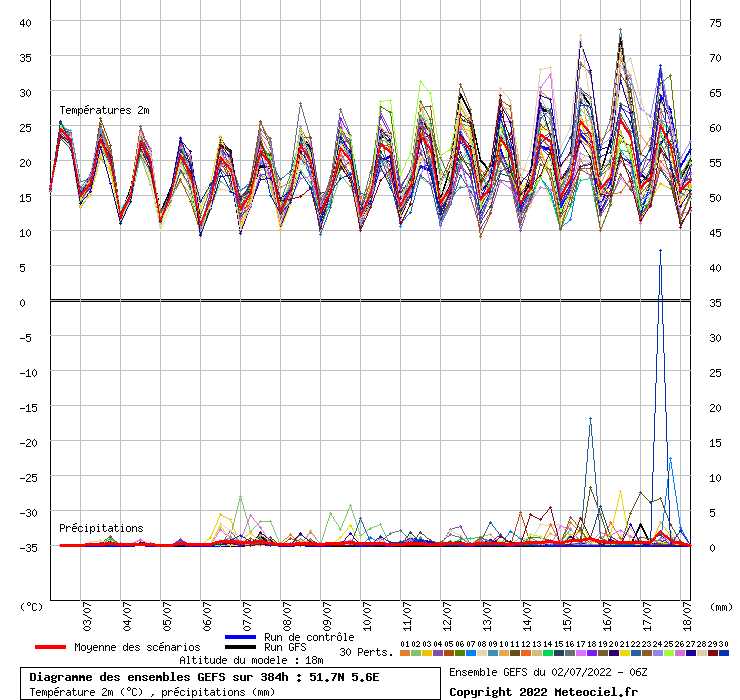Click the 06/07 date axis label
This screenshot has height=700, width=740.
[x=208, y=616]
